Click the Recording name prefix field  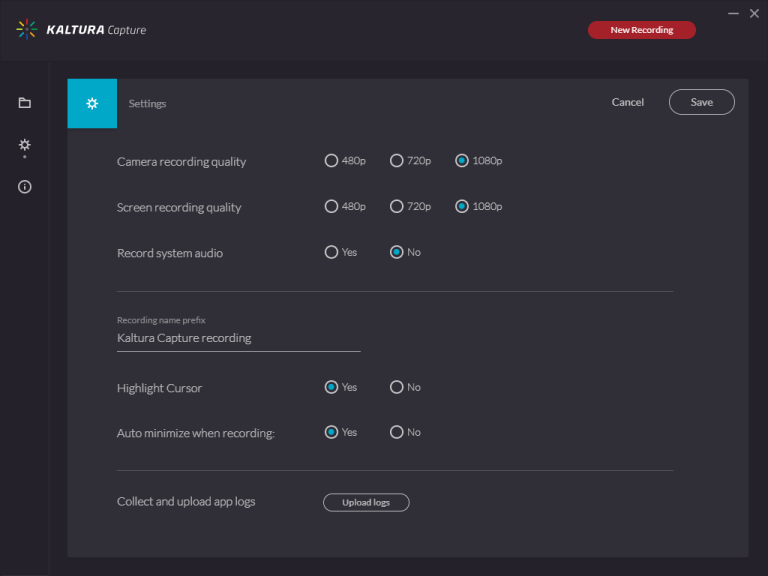pos(239,338)
